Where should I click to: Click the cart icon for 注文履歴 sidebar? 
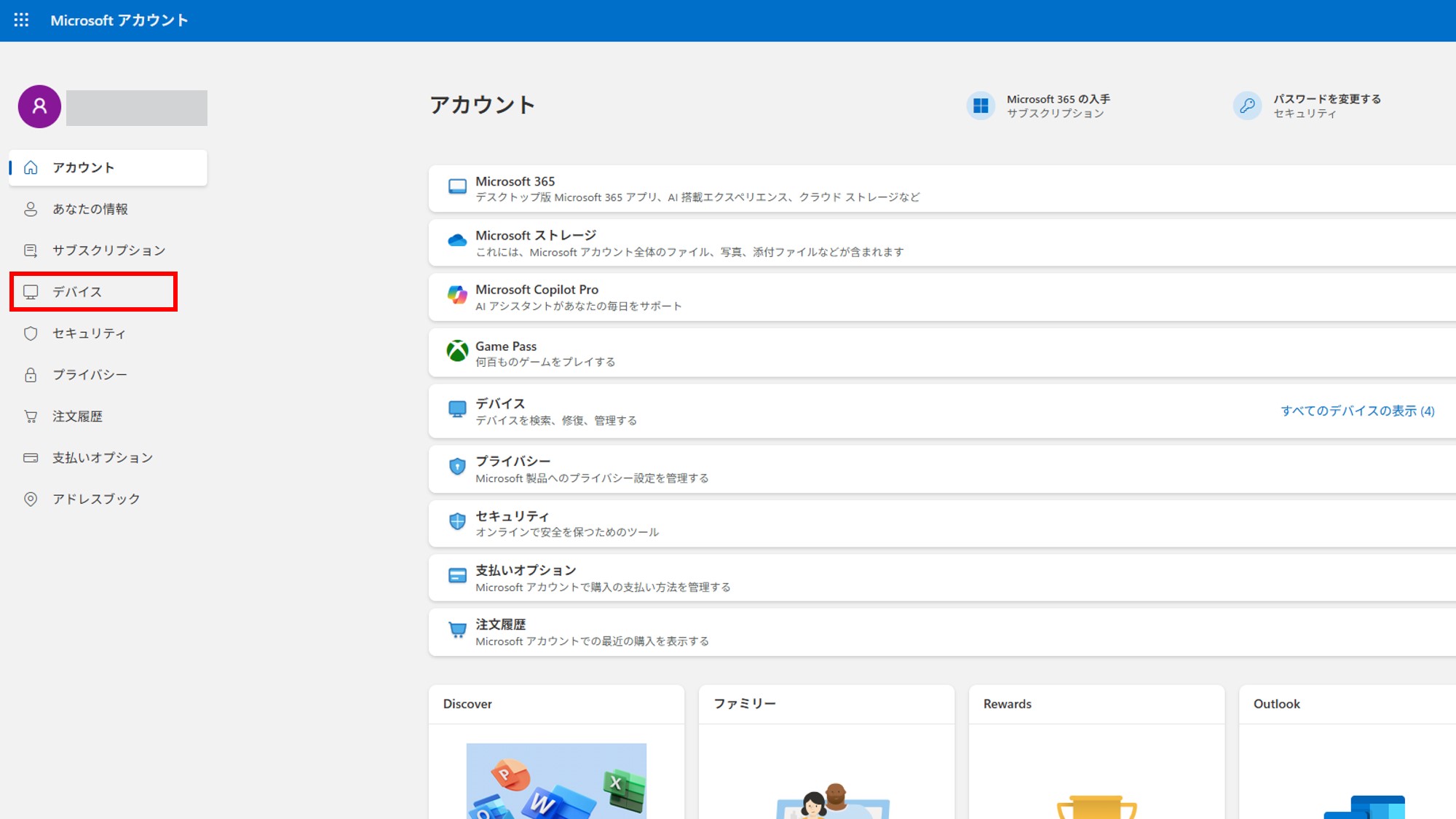coord(31,416)
